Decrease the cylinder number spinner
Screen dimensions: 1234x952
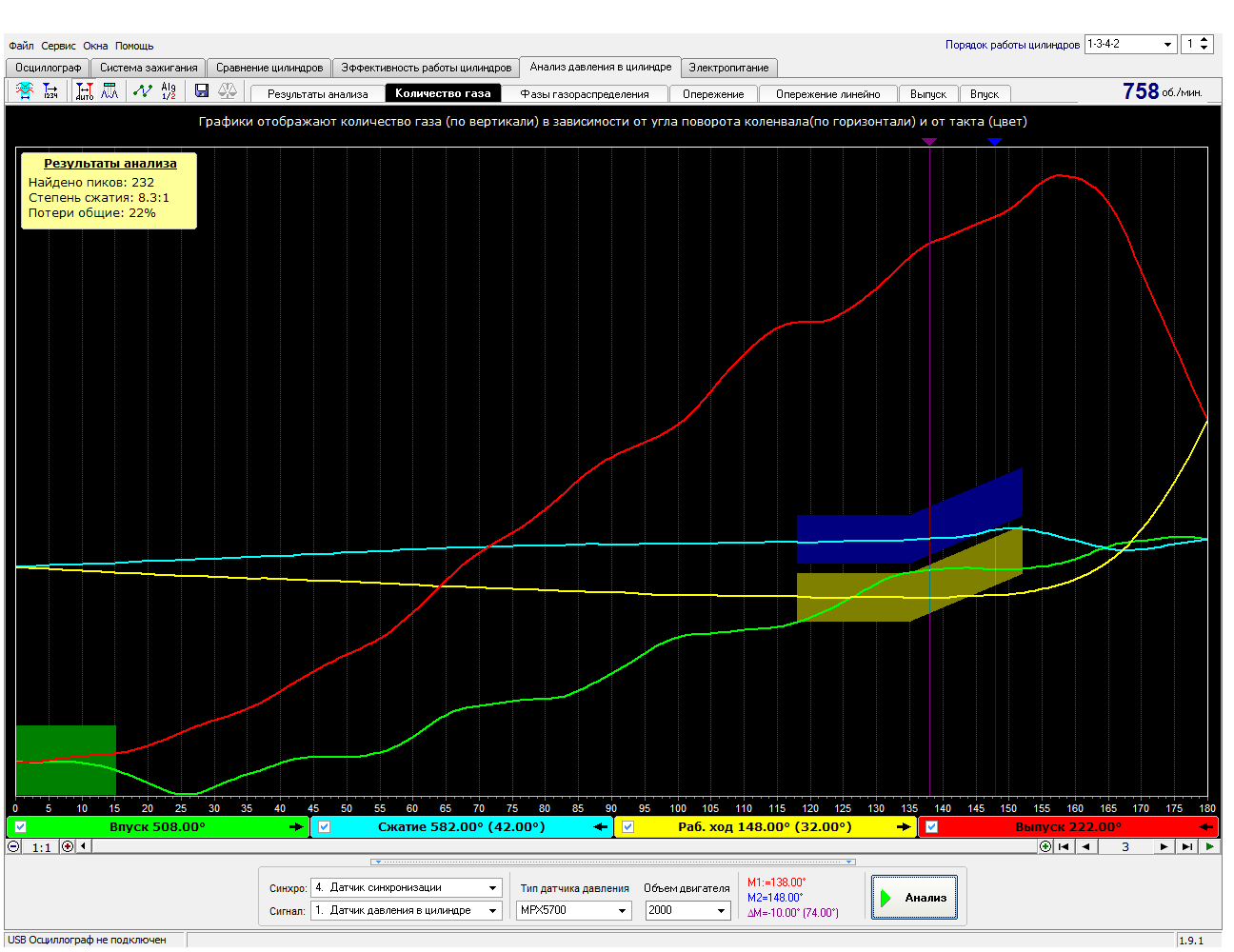click(x=1204, y=49)
